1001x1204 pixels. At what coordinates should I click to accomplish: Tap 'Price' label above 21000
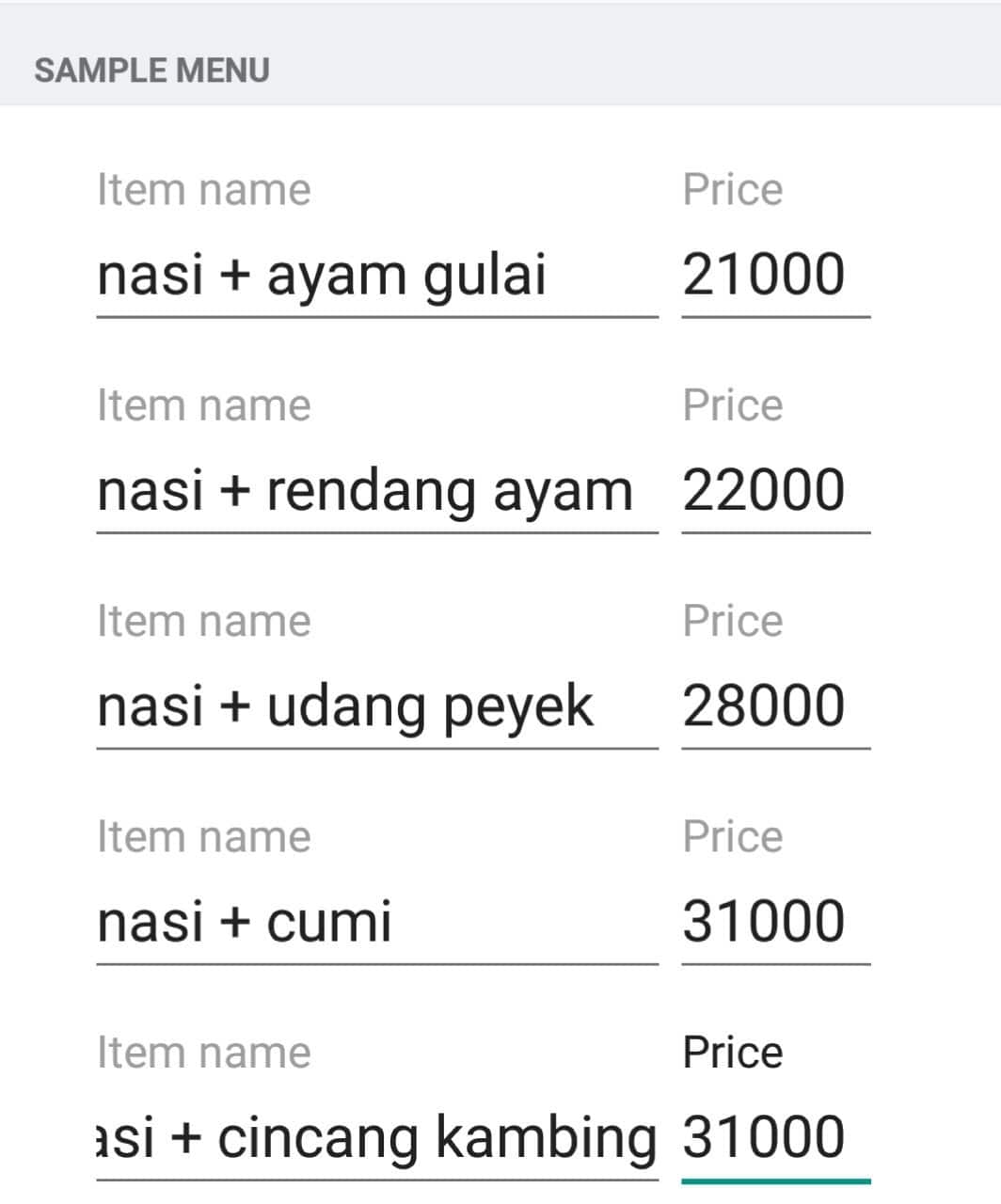732,190
